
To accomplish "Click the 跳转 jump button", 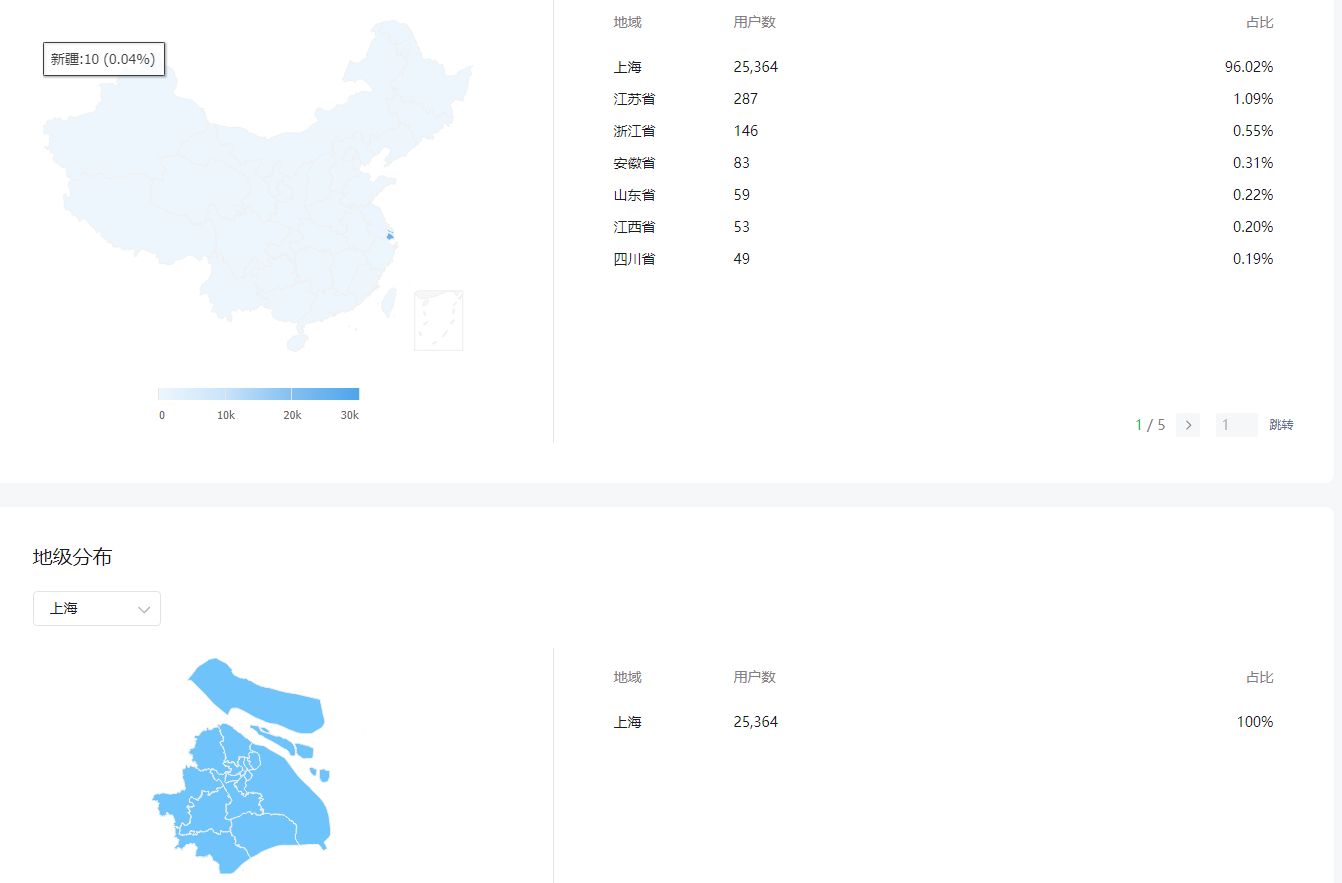I will (1281, 425).
